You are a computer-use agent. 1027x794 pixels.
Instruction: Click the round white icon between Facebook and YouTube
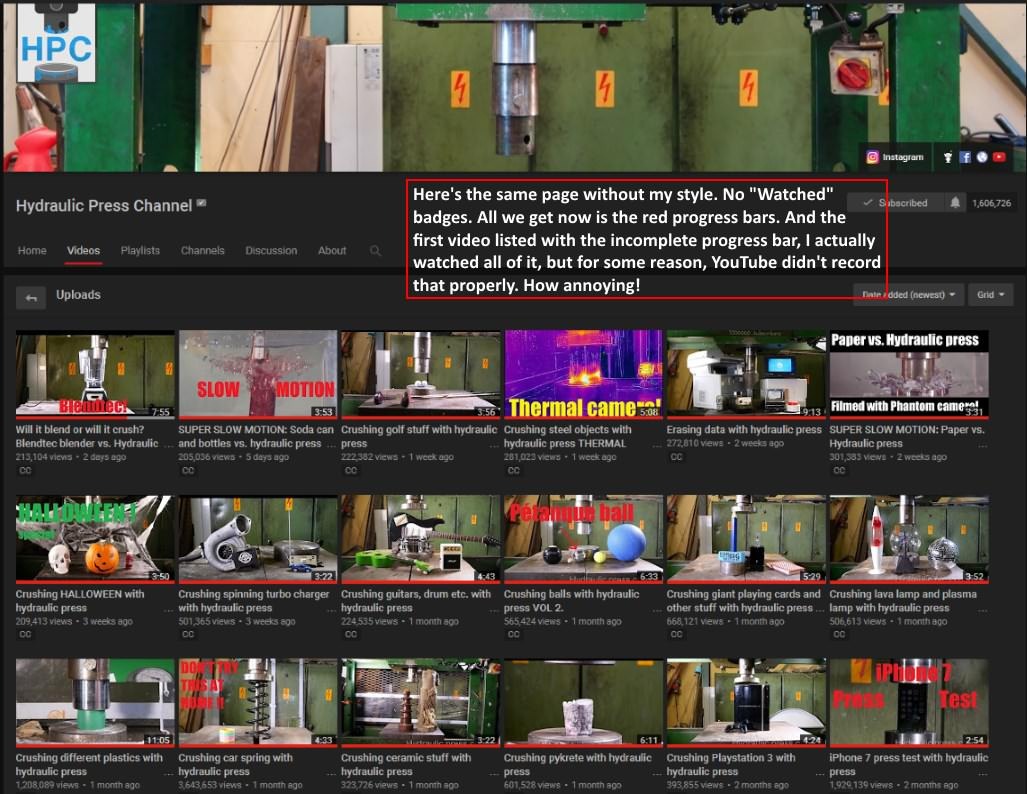pos(982,157)
